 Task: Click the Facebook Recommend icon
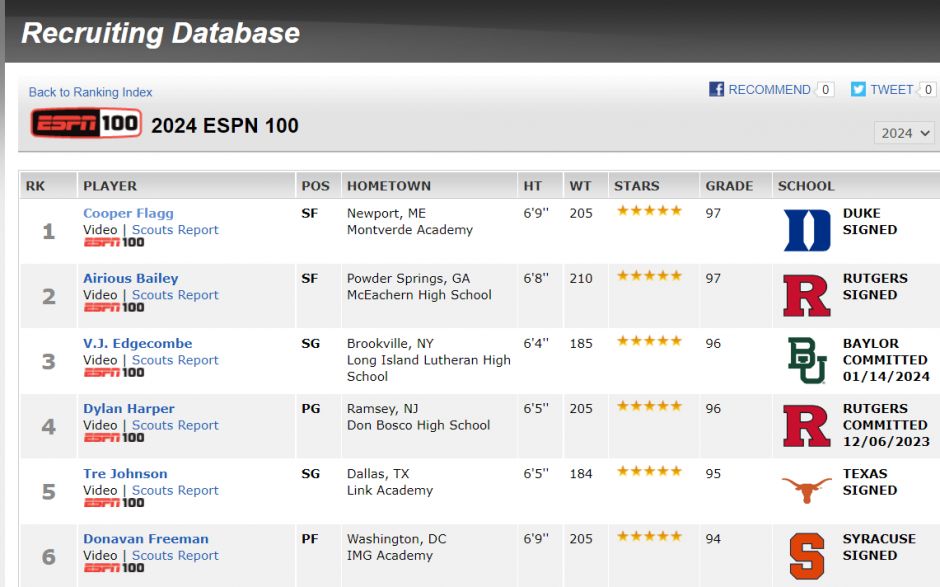[x=716, y=89]
